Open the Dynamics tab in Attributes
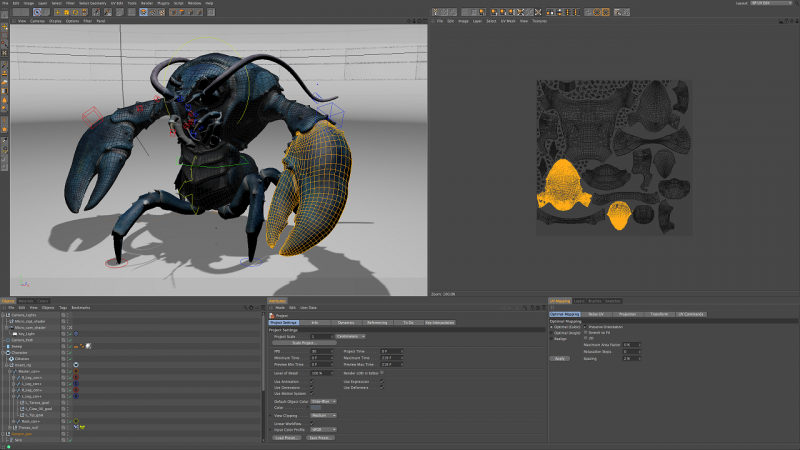The height and width of the screenshot is (450, 800). 345,323
